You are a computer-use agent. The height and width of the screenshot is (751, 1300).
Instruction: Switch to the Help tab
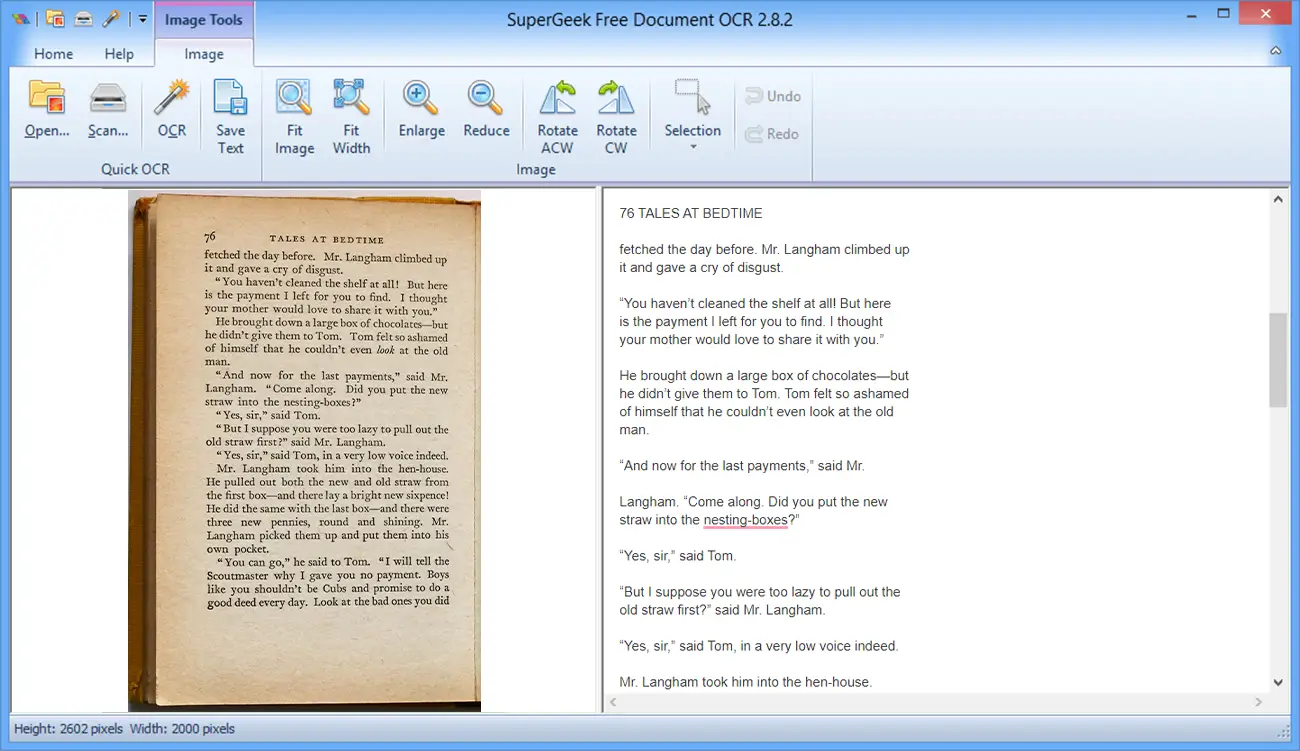point(119,54)
